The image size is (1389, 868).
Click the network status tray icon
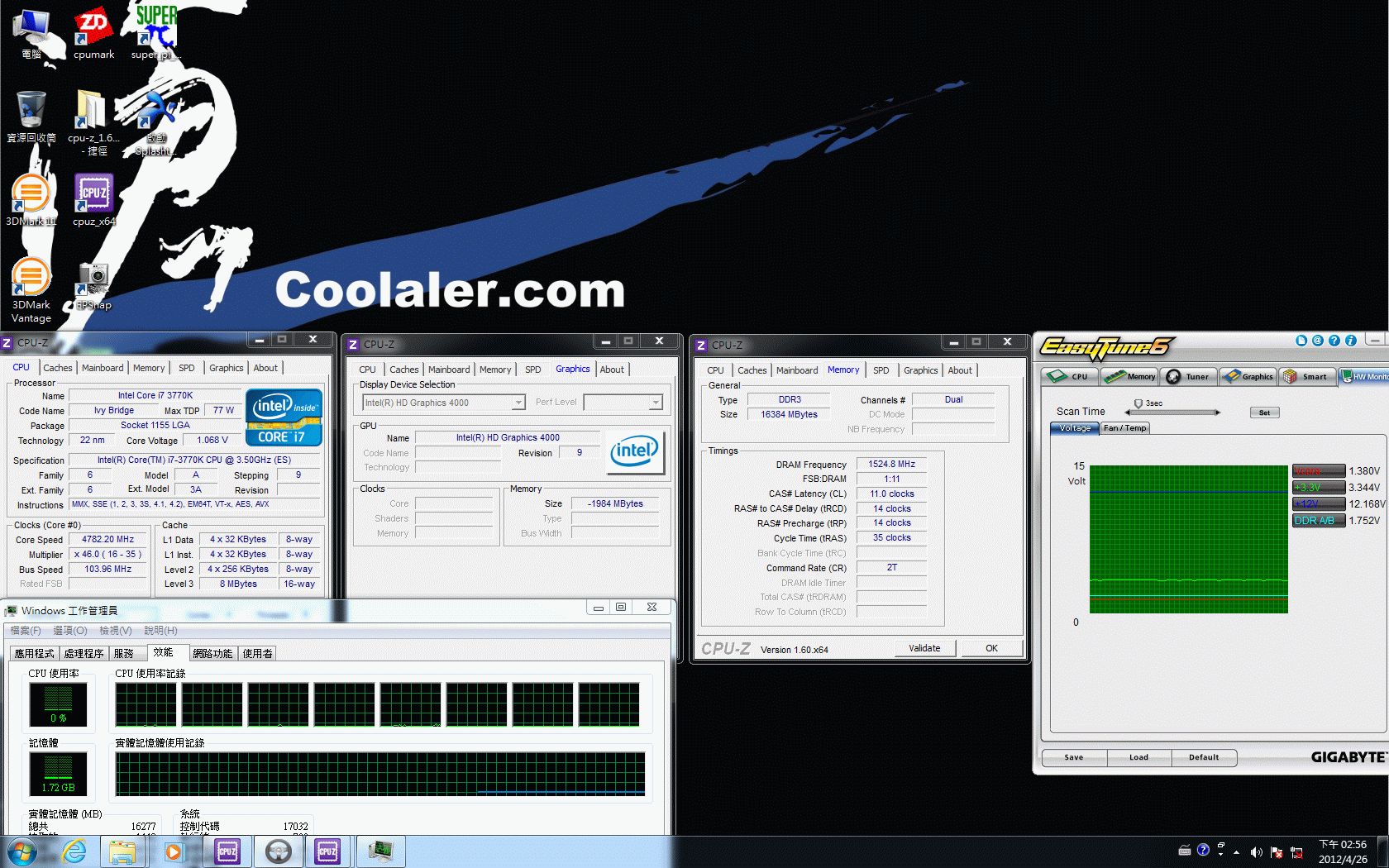click(1296, 852)
